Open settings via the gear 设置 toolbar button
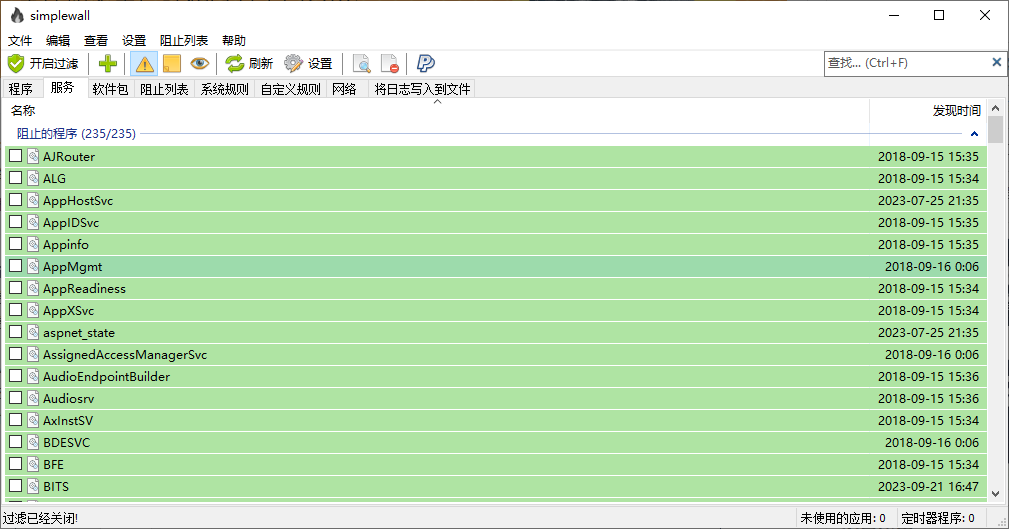The height and width of the screenshot is (529, 1009). (x=308, y=63)
